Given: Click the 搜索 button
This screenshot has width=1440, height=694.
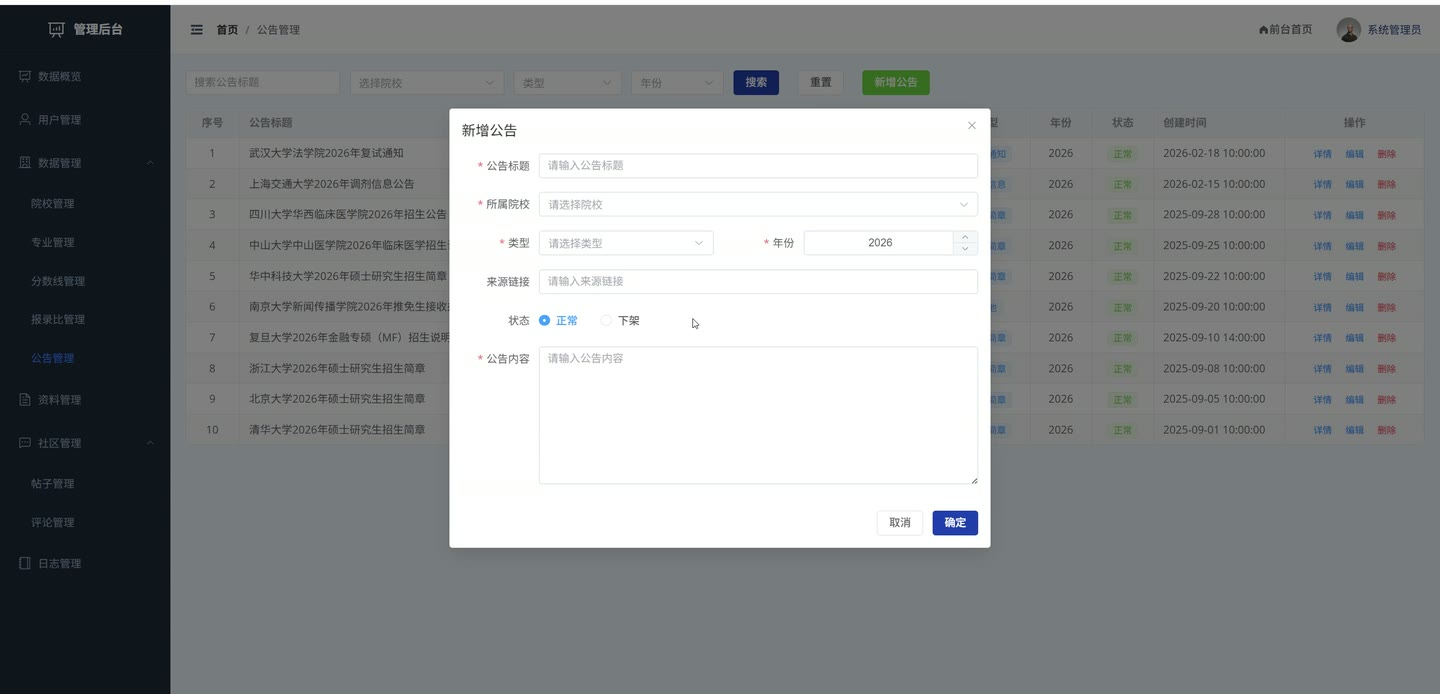Looking at the screenshot, I should [x=756, y=82].
